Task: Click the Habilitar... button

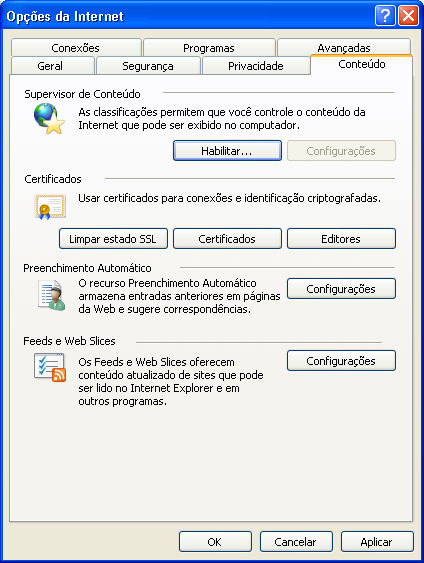Action: click(x=227, y=151)
